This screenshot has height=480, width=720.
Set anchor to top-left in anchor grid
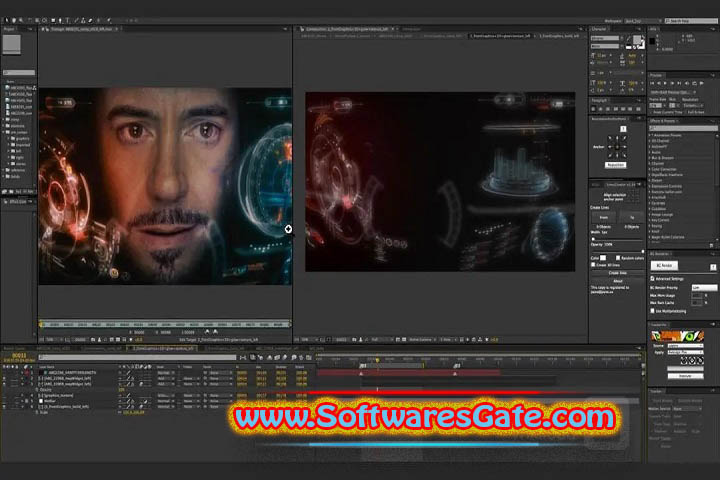[x=610, y=138]
